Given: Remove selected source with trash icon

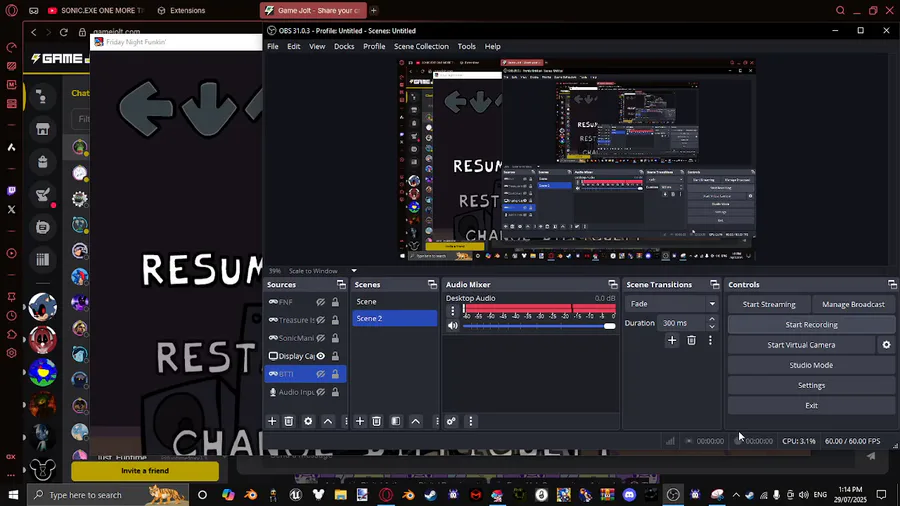Looking at the screenshot, I should (x=289, y=422).
